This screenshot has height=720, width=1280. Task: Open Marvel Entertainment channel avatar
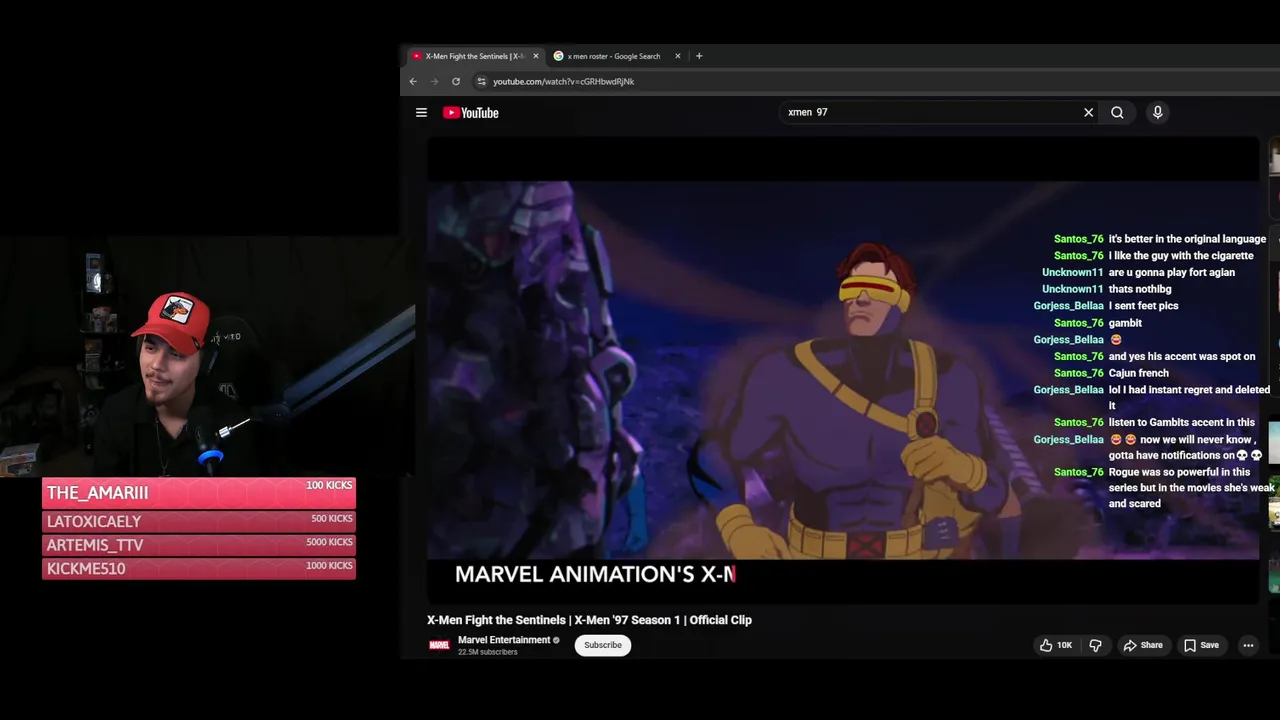[x=439, y=645]
